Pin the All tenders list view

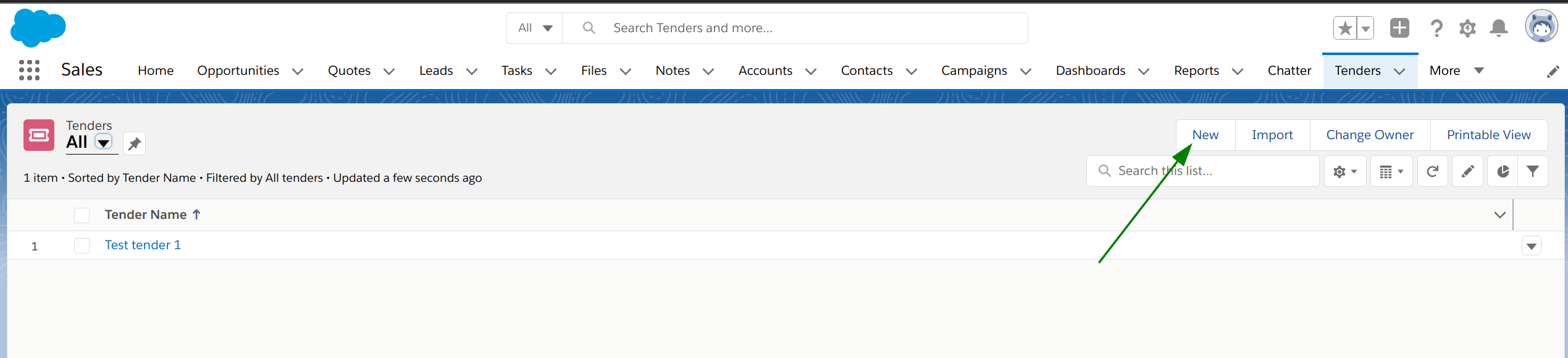133,143
